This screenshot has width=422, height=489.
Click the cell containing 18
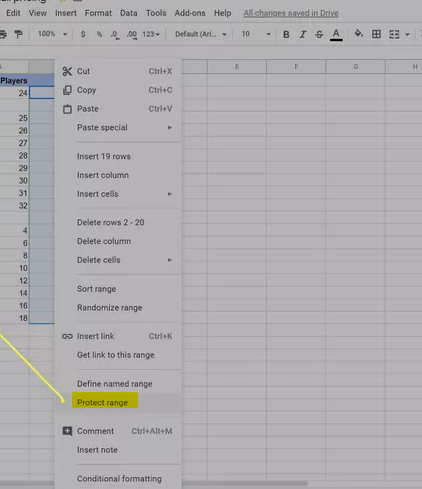pyautogui.click(x=14, y=318)
